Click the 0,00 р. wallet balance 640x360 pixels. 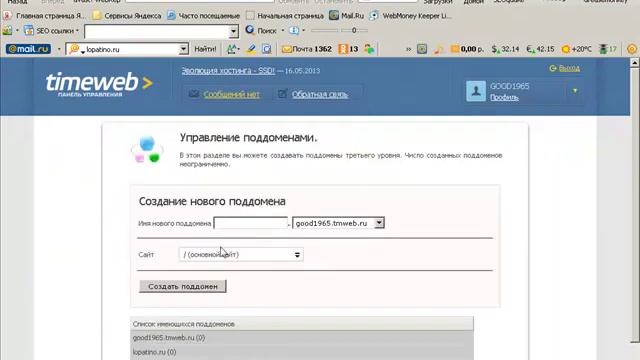pos(467,49)
